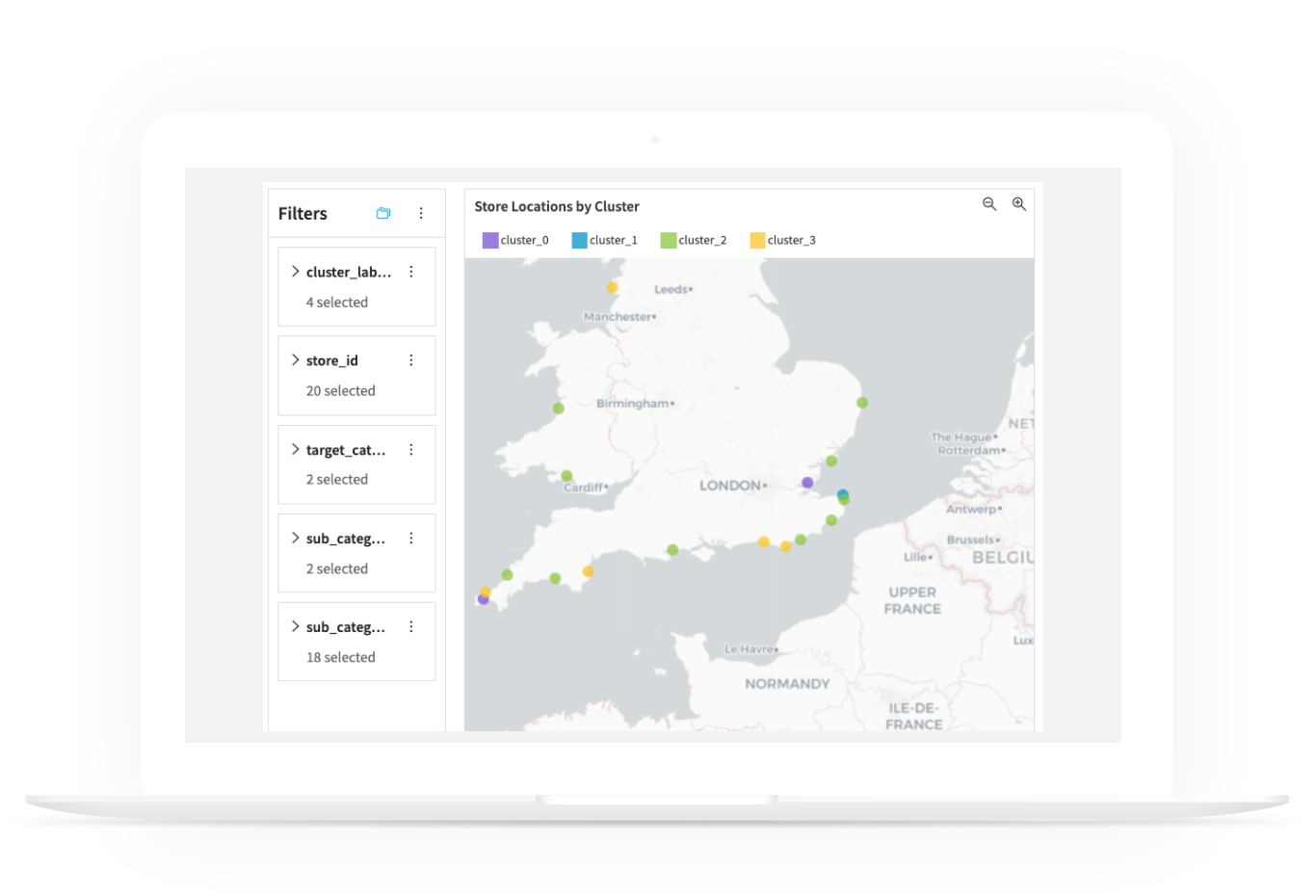Click the cluster_3 legend label

point(792,240)
